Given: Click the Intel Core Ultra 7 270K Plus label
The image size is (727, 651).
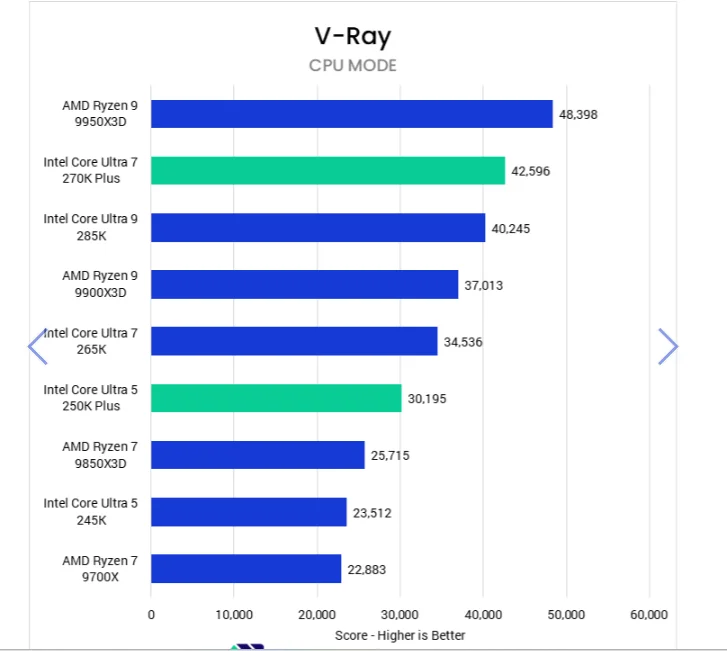Looking at the screenshot, I should point(91,170).
